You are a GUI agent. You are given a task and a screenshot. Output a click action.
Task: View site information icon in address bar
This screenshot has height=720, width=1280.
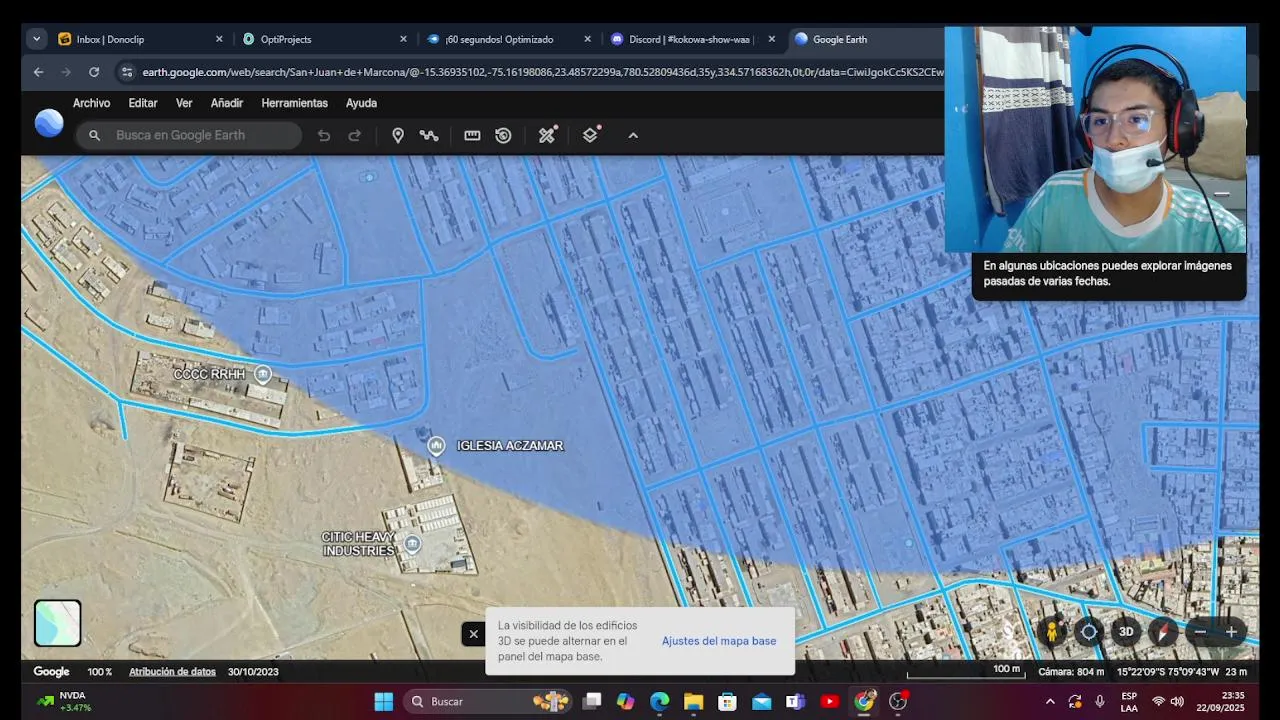point(126,72)
